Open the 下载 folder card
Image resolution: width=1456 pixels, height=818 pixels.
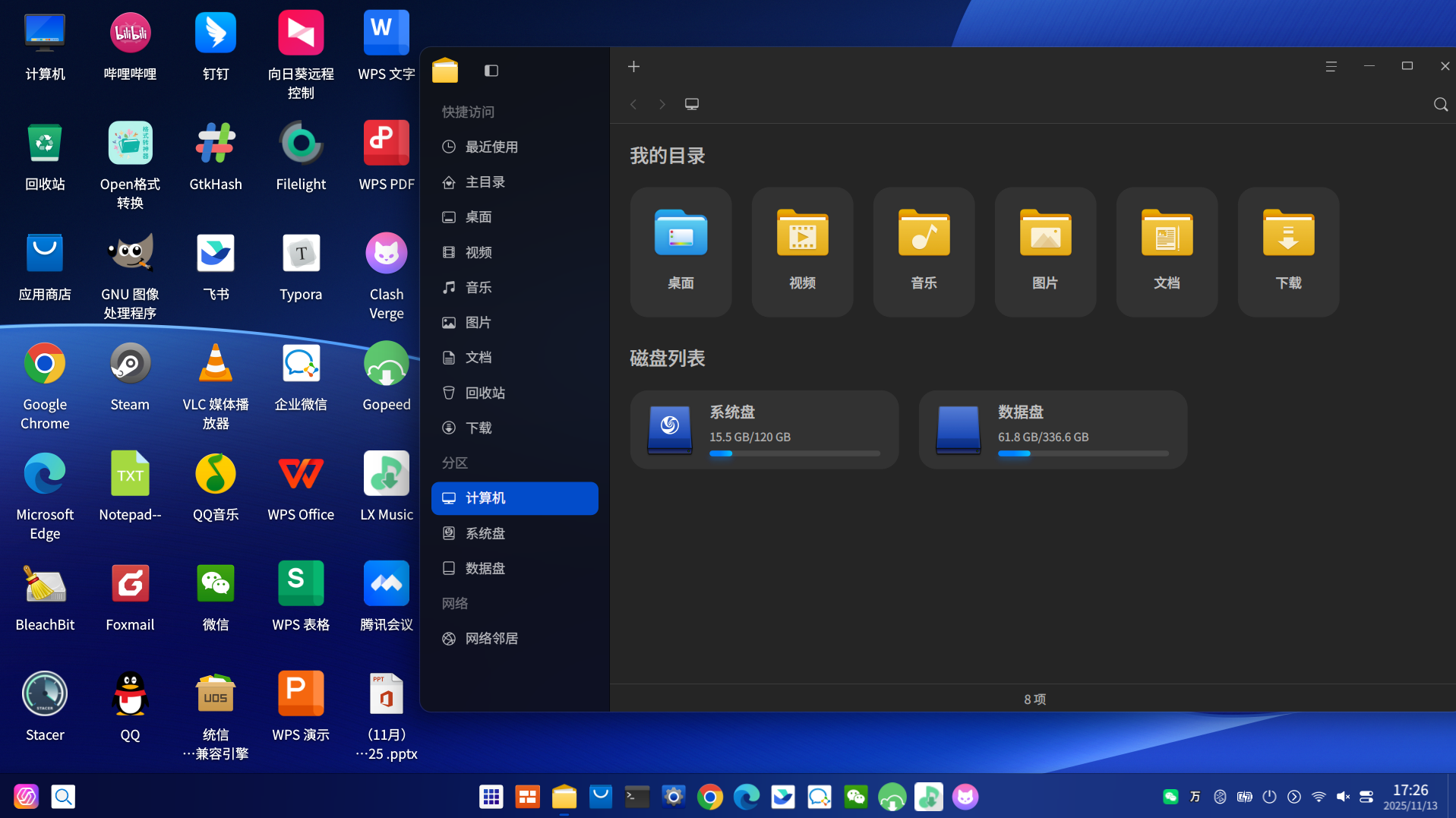point(1289,252)
